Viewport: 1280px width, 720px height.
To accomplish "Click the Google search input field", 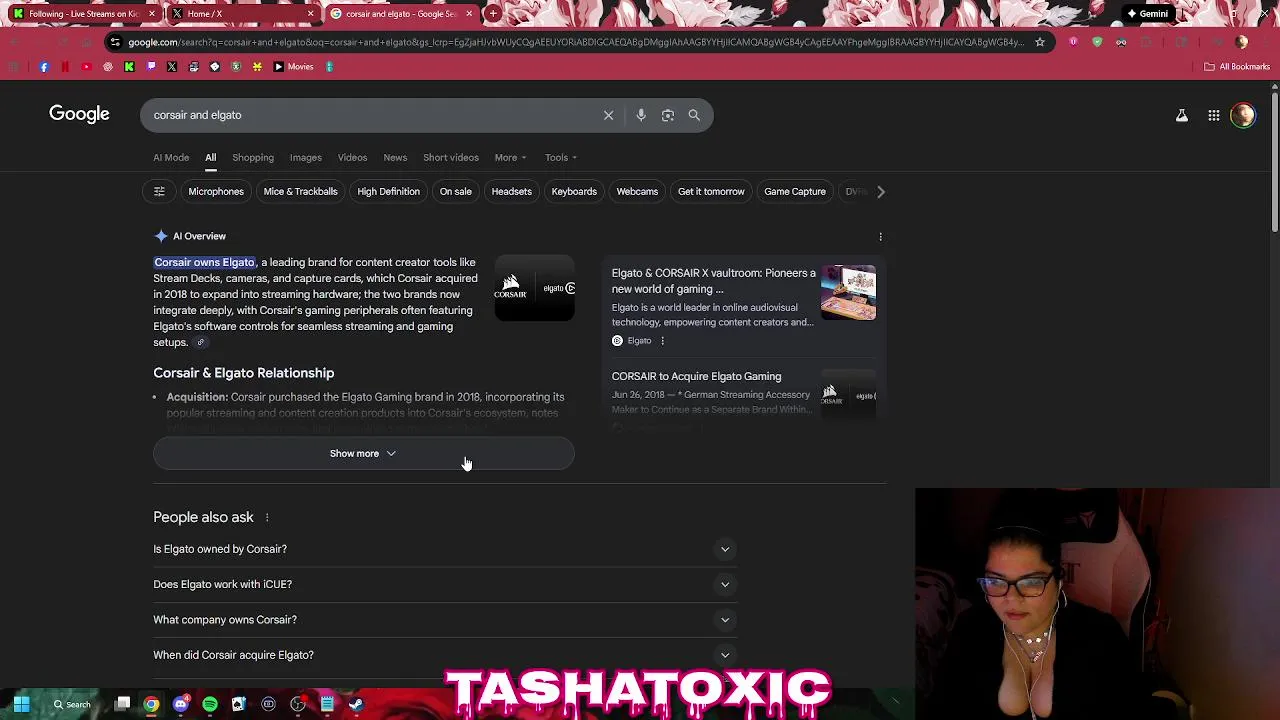I will click(370, 115).
